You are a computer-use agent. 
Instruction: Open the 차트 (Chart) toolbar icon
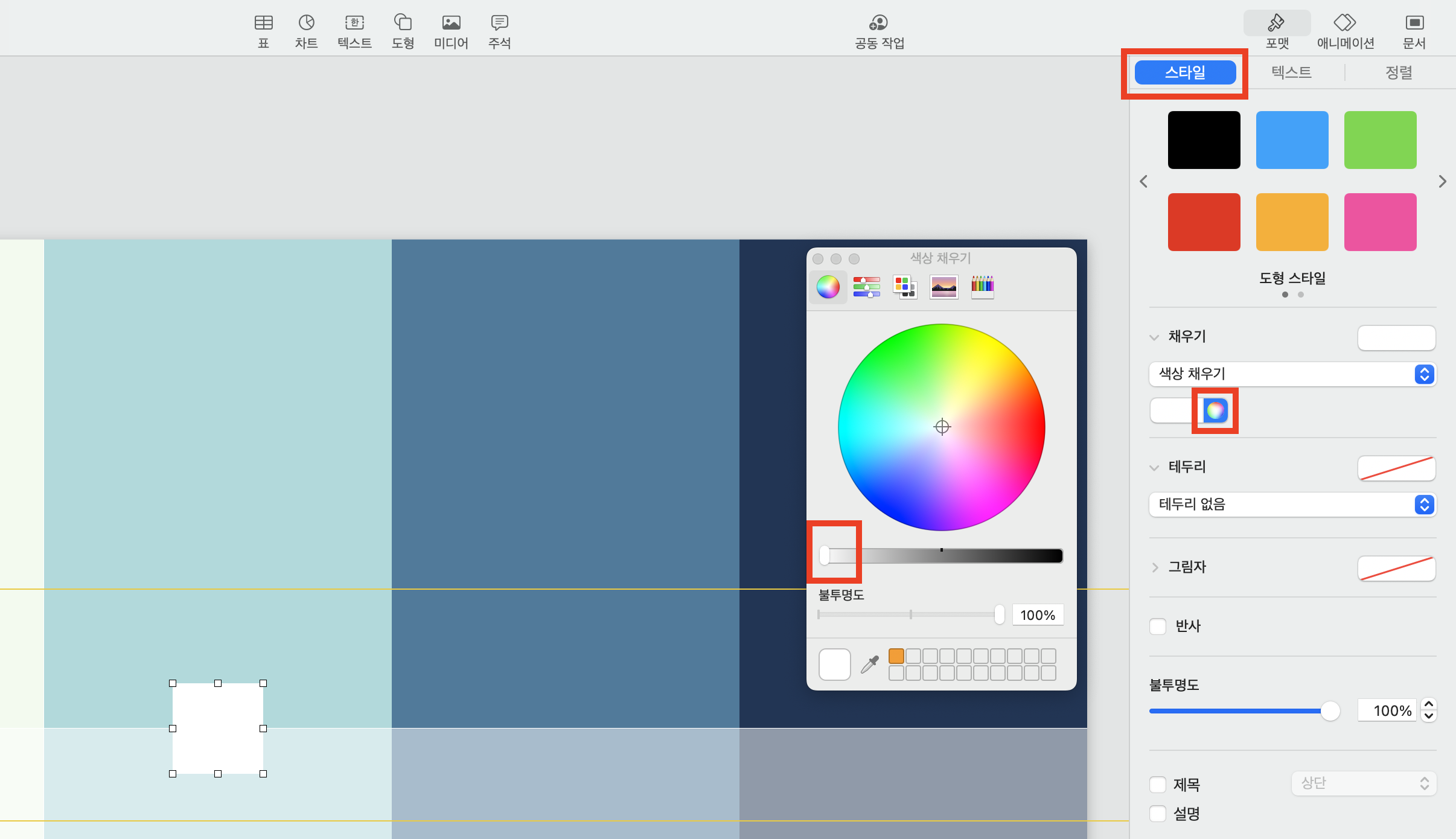(306, 23)
